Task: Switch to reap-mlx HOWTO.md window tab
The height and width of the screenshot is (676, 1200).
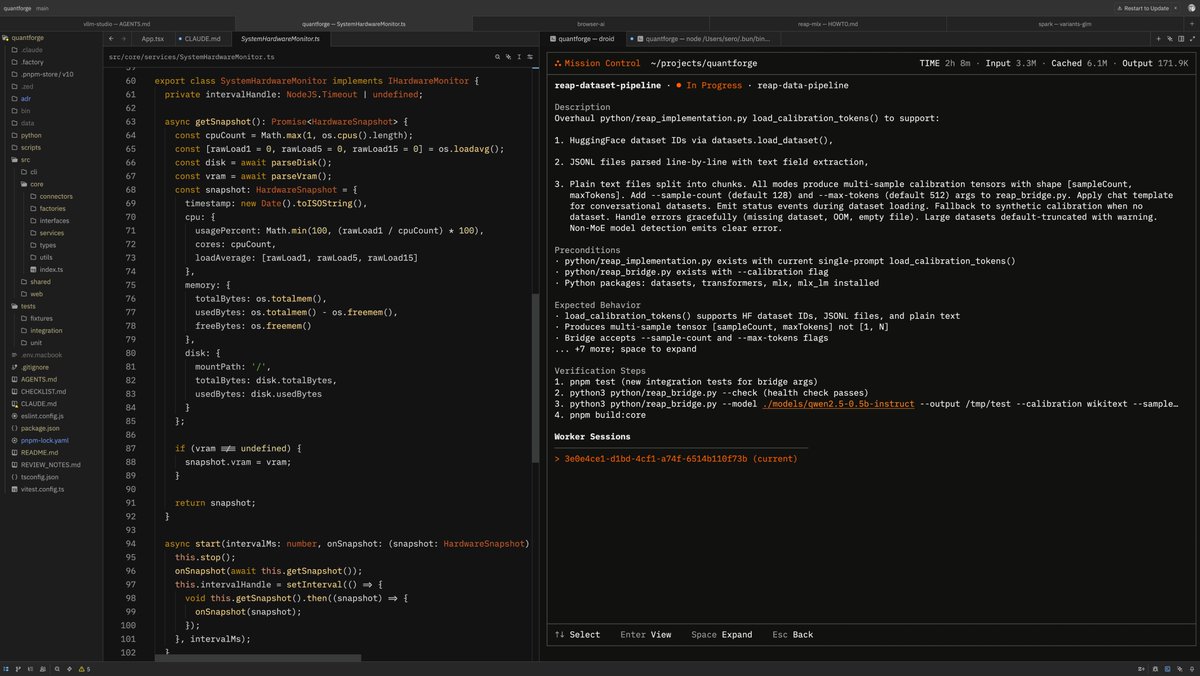Action: tap(827, 22)
